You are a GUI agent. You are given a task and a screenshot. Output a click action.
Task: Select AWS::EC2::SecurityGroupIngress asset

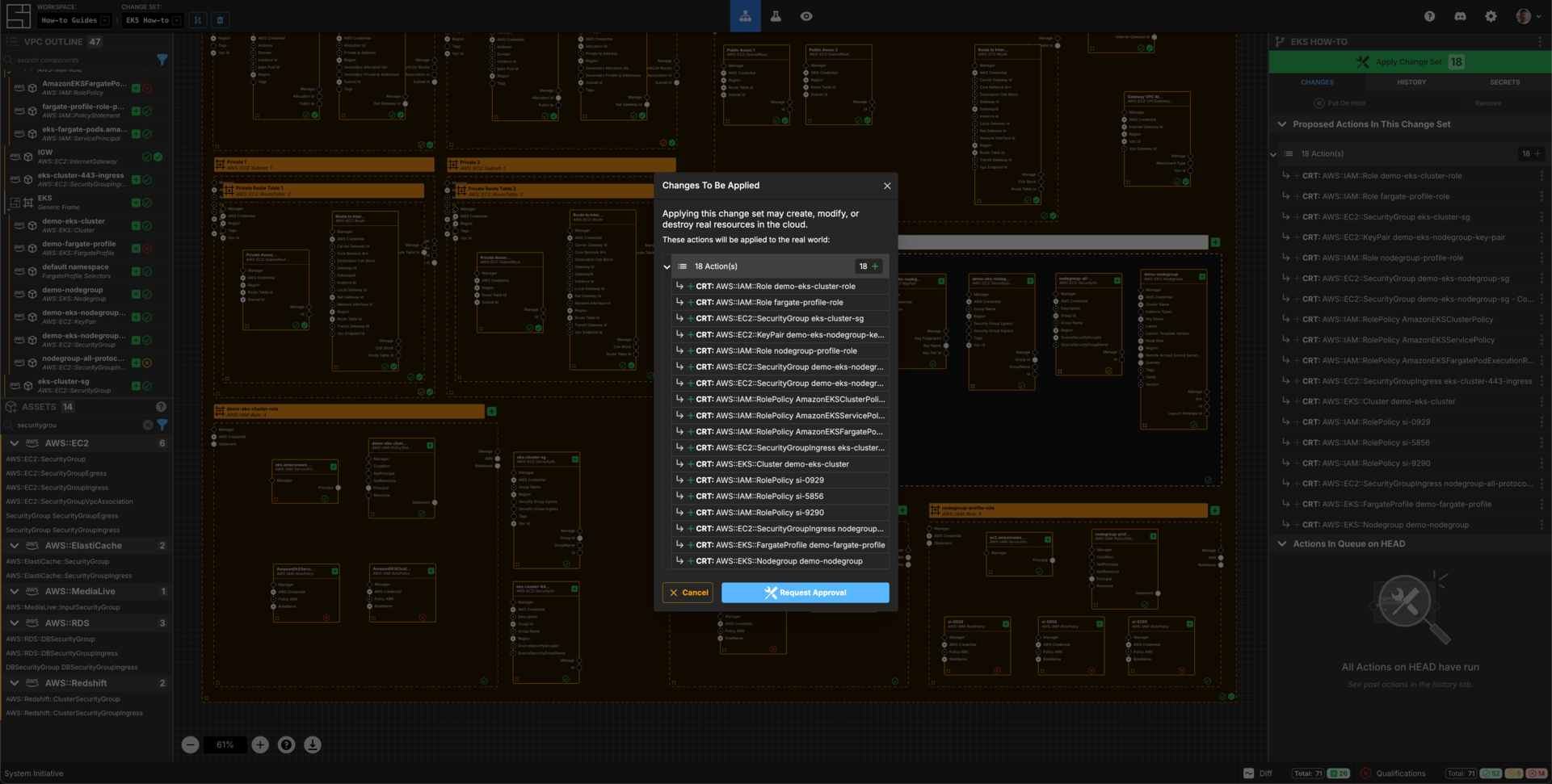[x=57, y=488]
